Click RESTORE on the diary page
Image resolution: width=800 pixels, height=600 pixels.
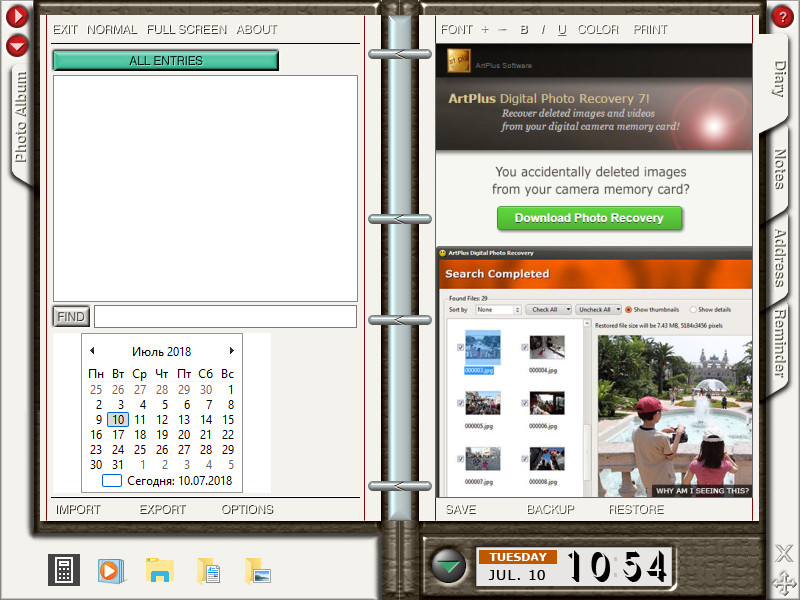coord(636,510)
